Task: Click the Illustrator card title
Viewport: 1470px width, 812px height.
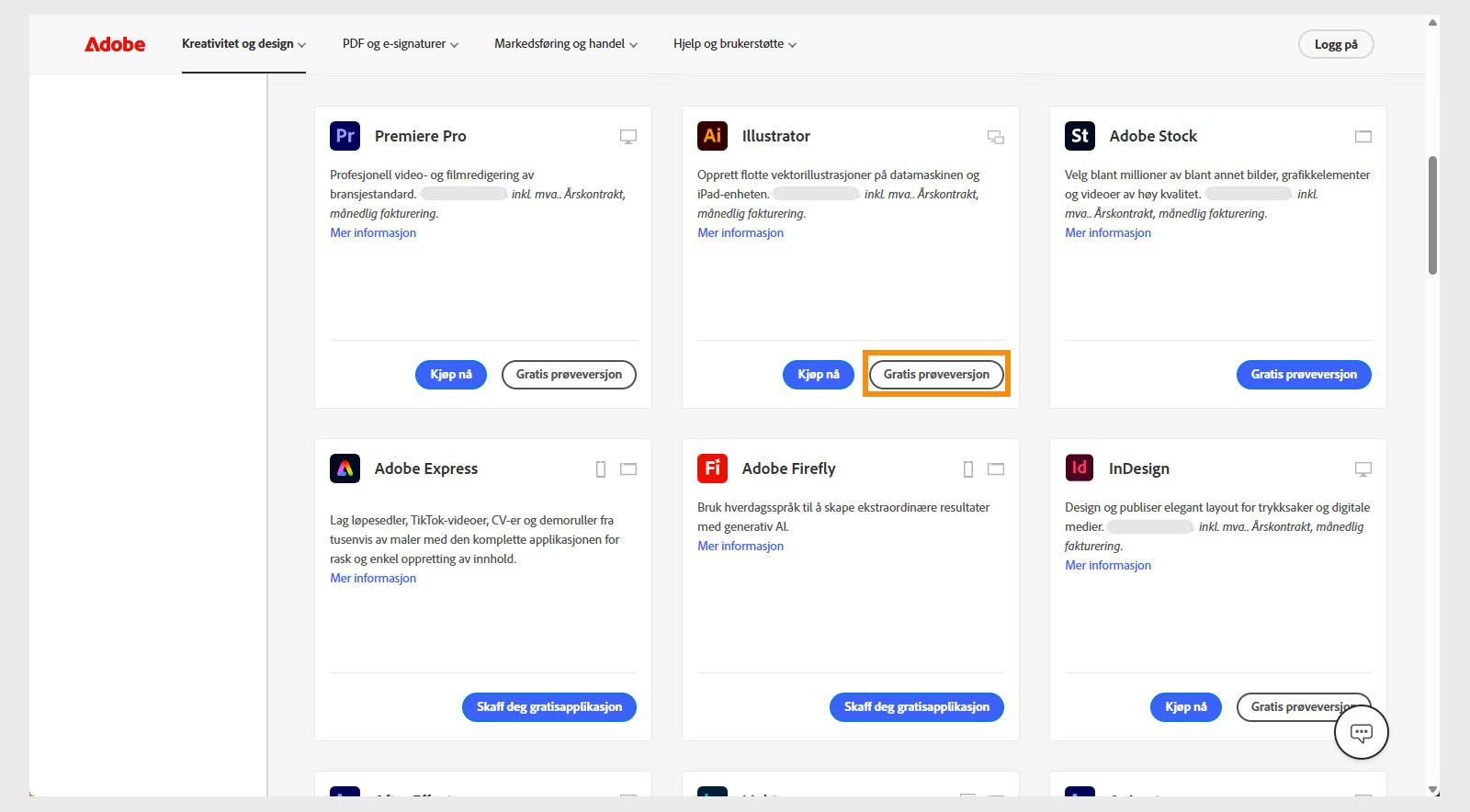Action: point(775,136)
